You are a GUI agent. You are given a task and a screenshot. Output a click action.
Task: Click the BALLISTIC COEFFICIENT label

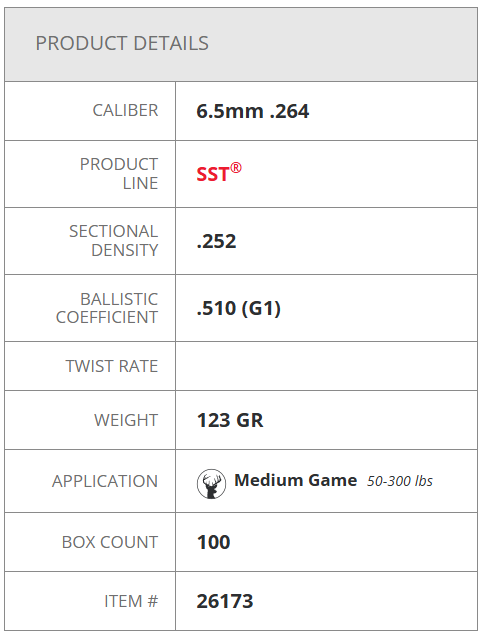click(x=107, y=308)
